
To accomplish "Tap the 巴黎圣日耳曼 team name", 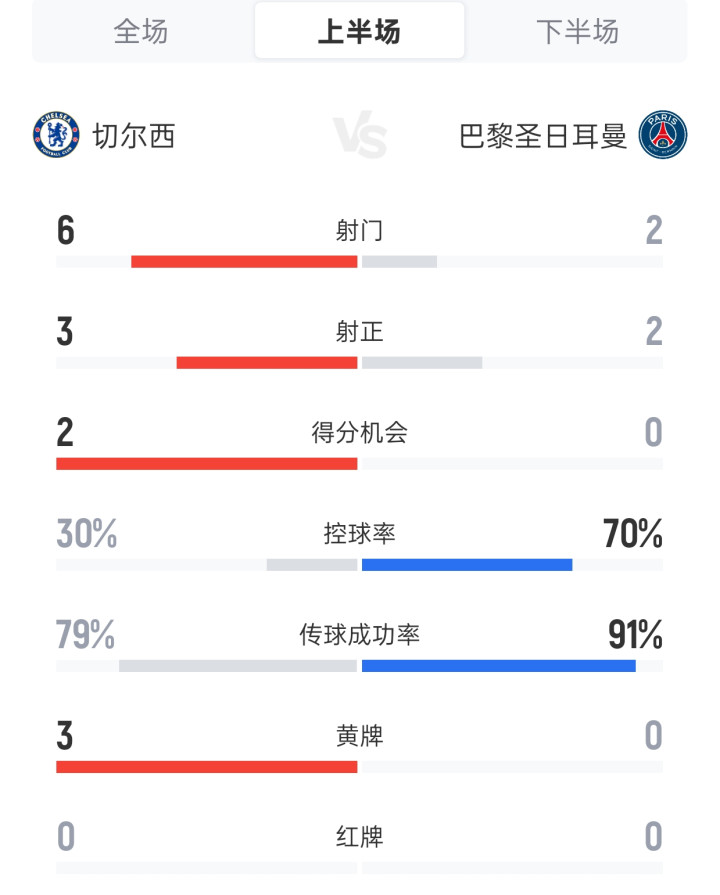I will (x=543, y=136).
